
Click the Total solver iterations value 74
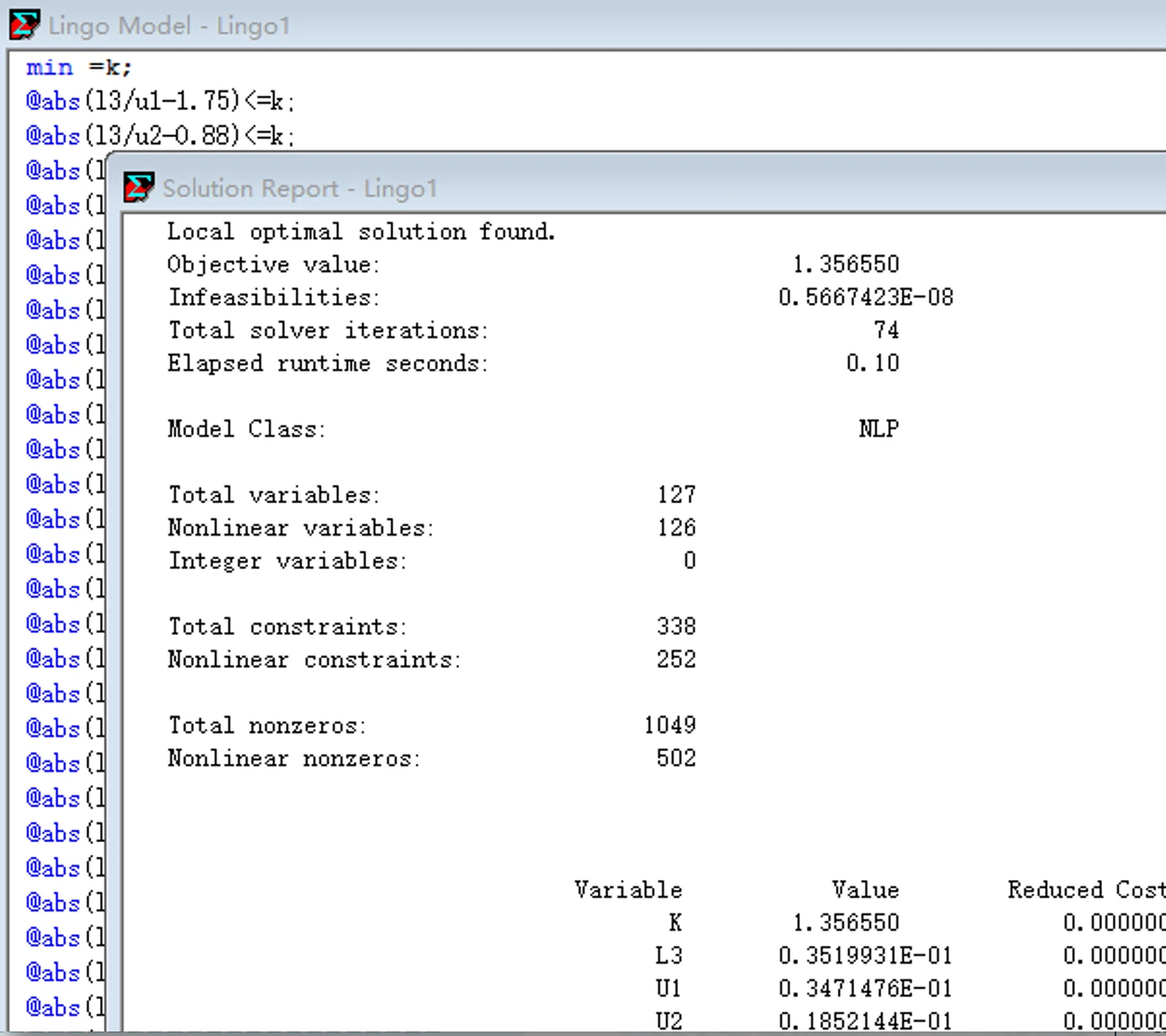pyautogui.click(x=886, y=330)
